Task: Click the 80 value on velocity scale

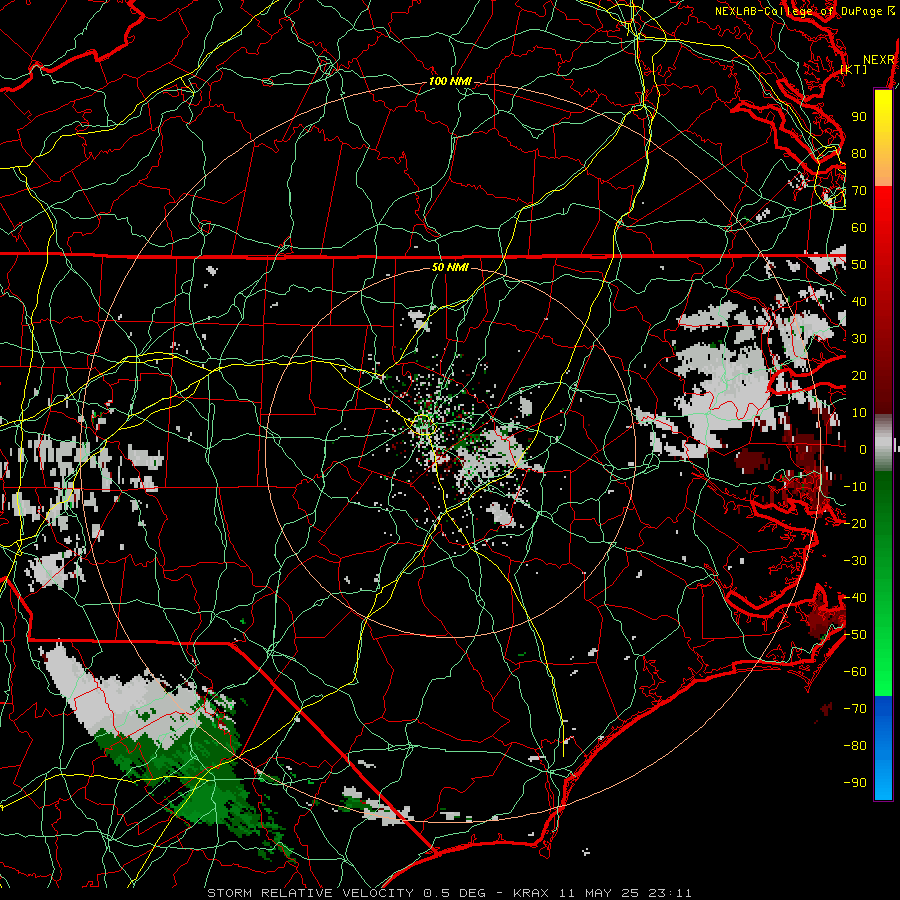Action: pyautogui.click(x=859, y=154)
